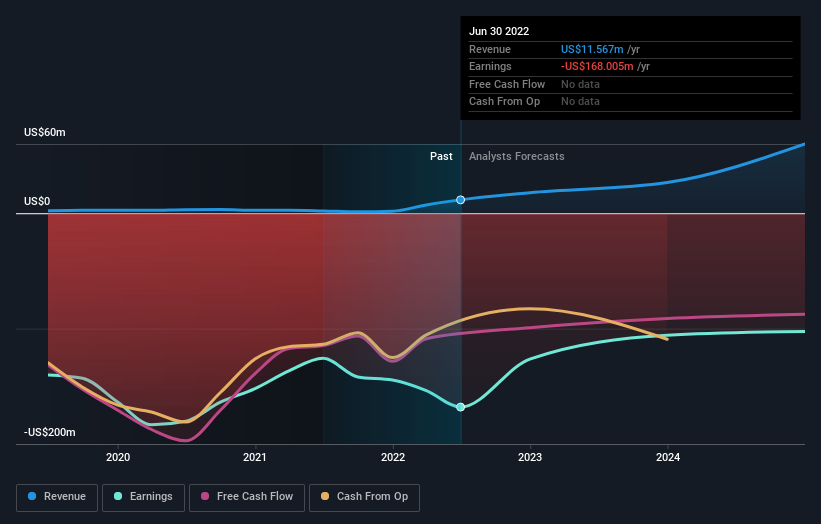This screenshot has height=524, width=821.
Task: Click the teal Earnings data point marker
Action: (x=460, y=407)
